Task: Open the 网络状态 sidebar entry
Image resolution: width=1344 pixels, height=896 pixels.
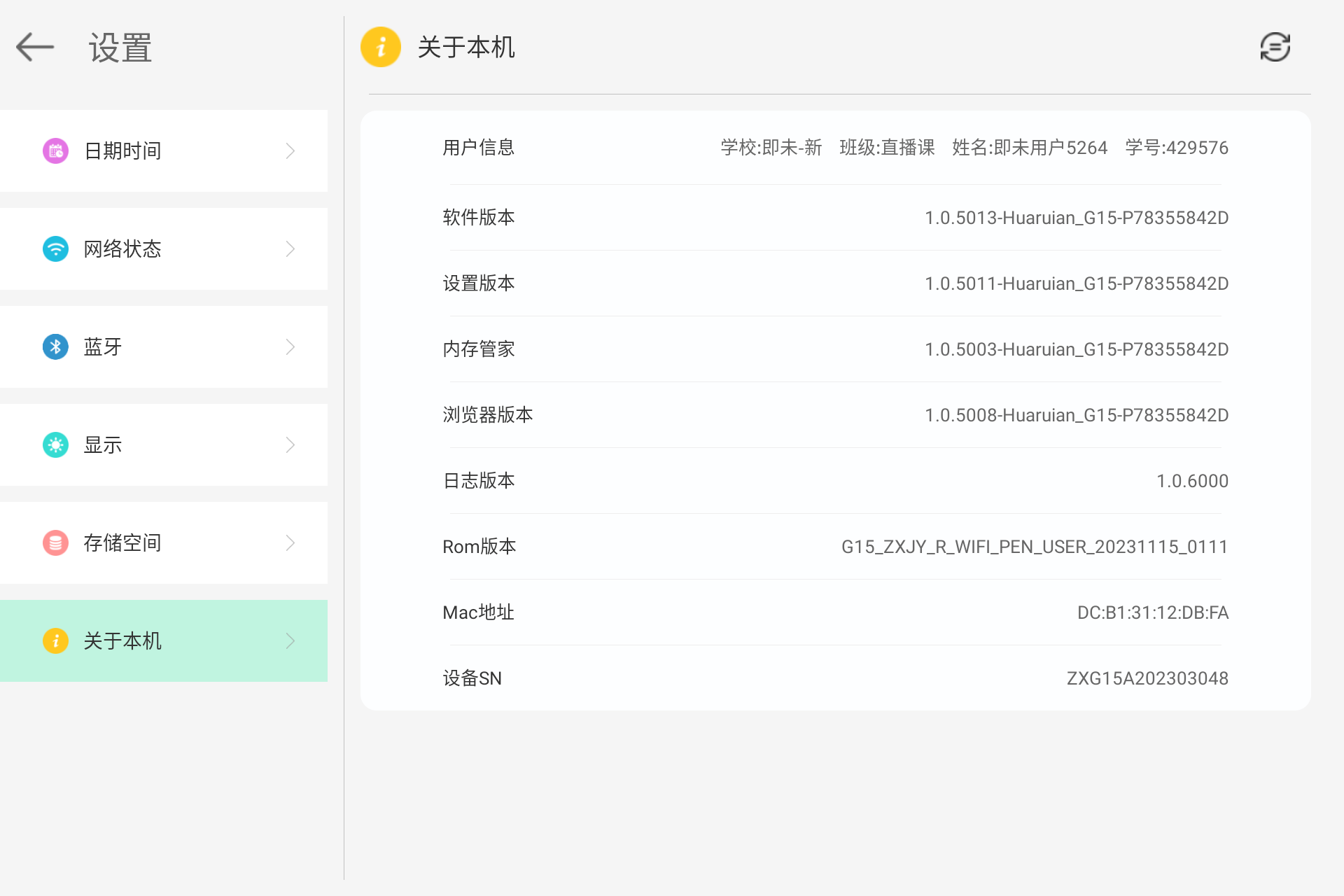Action: coord(164,248)
